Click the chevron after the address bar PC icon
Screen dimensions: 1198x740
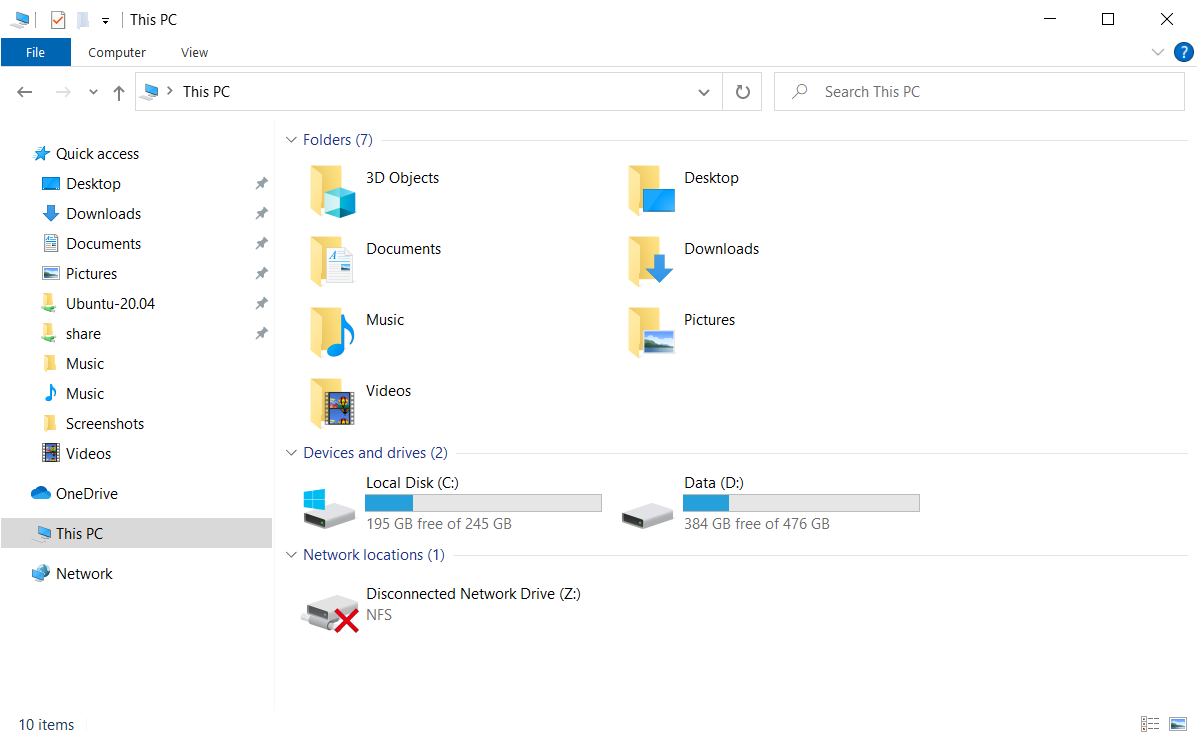point(170,91)
